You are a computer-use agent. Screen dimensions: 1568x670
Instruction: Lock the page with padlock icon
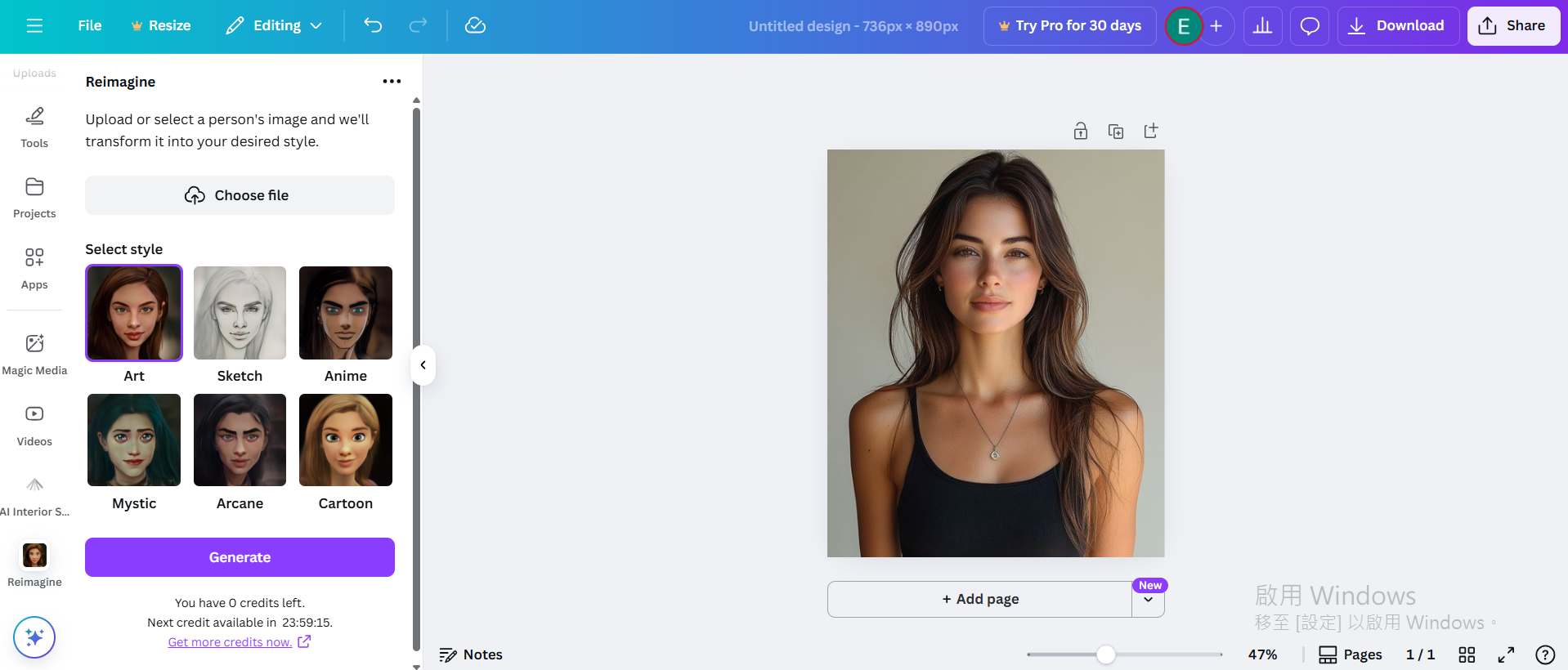1081,131
